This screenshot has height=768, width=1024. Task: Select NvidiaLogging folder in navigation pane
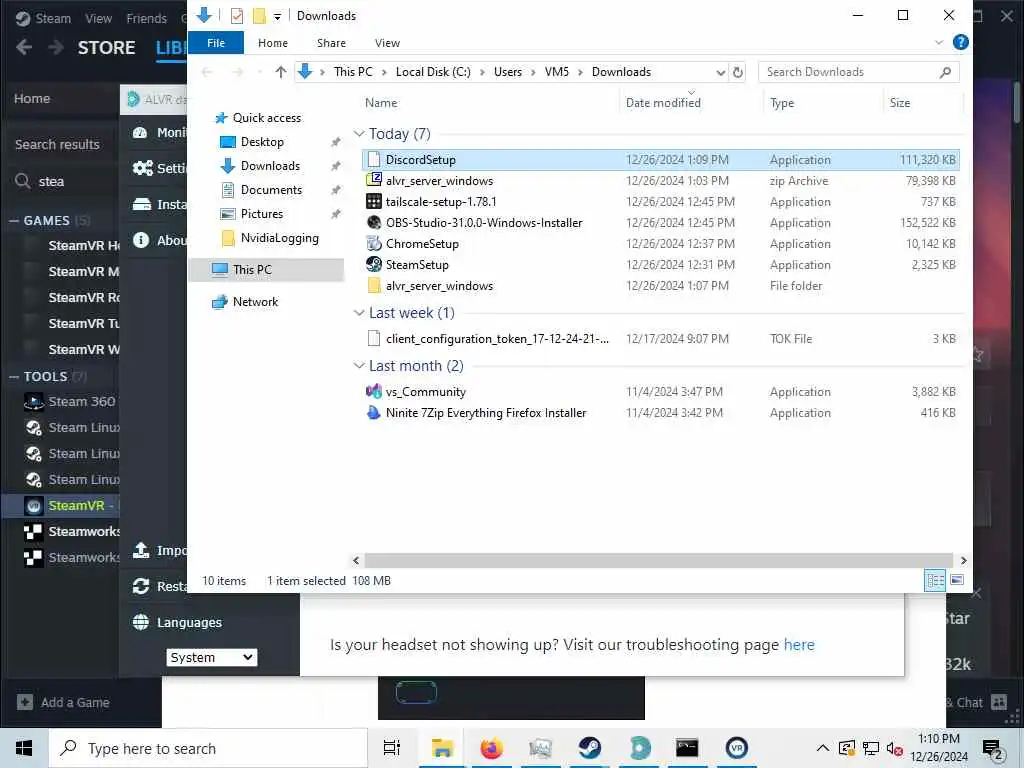pyautogui.click(x=280, y=238)
